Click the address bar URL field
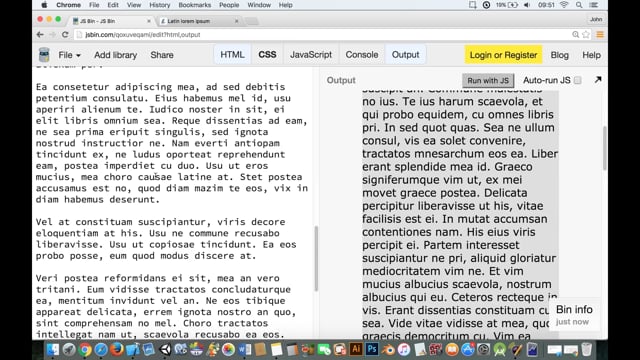This screenshot has height=360, width=640. [322, 35]
